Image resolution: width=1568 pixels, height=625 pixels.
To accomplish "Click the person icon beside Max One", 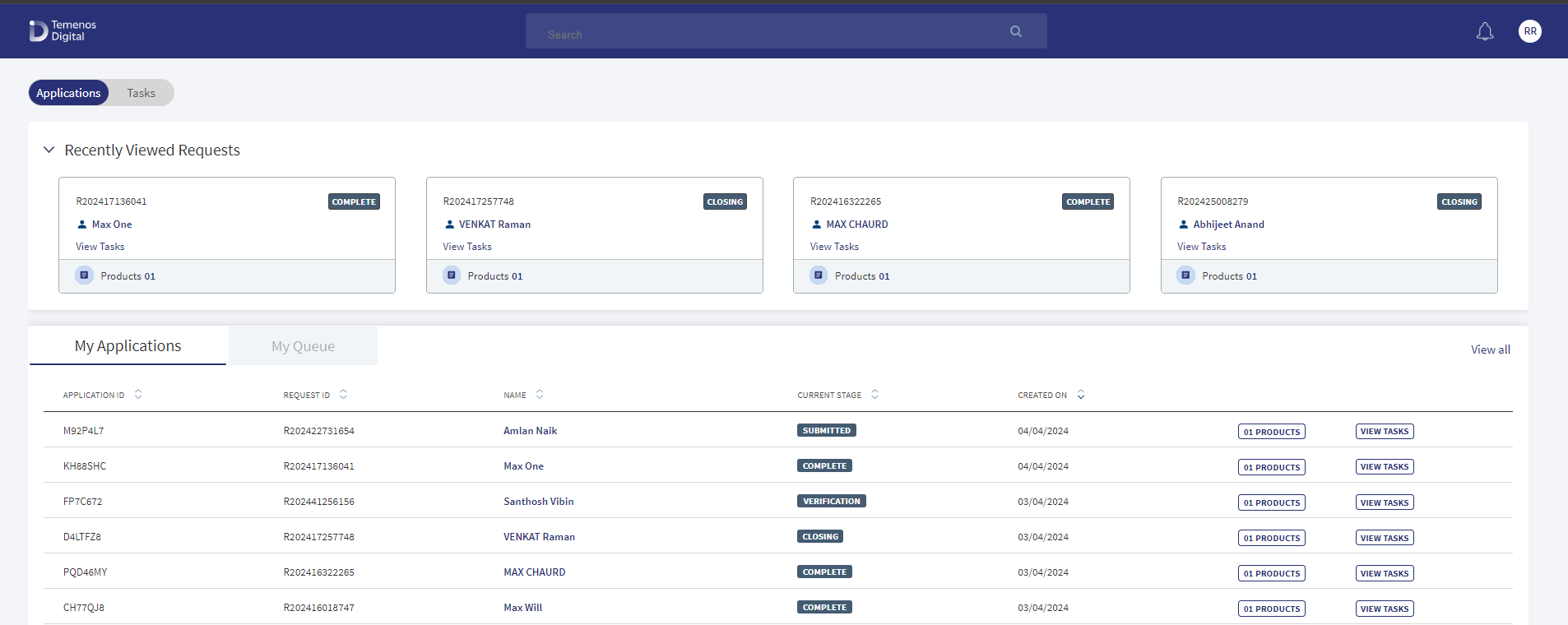I will click(x=82, y=225).
